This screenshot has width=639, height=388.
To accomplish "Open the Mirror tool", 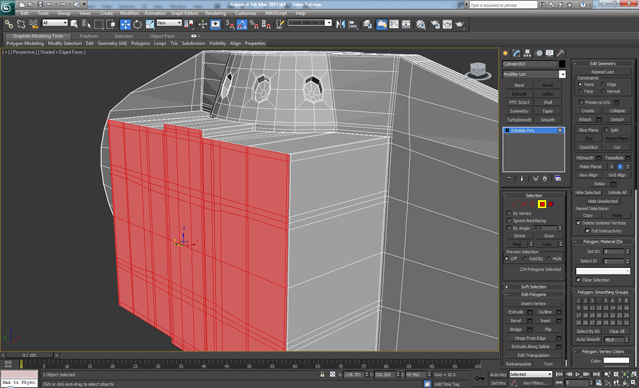I will 340,24.
